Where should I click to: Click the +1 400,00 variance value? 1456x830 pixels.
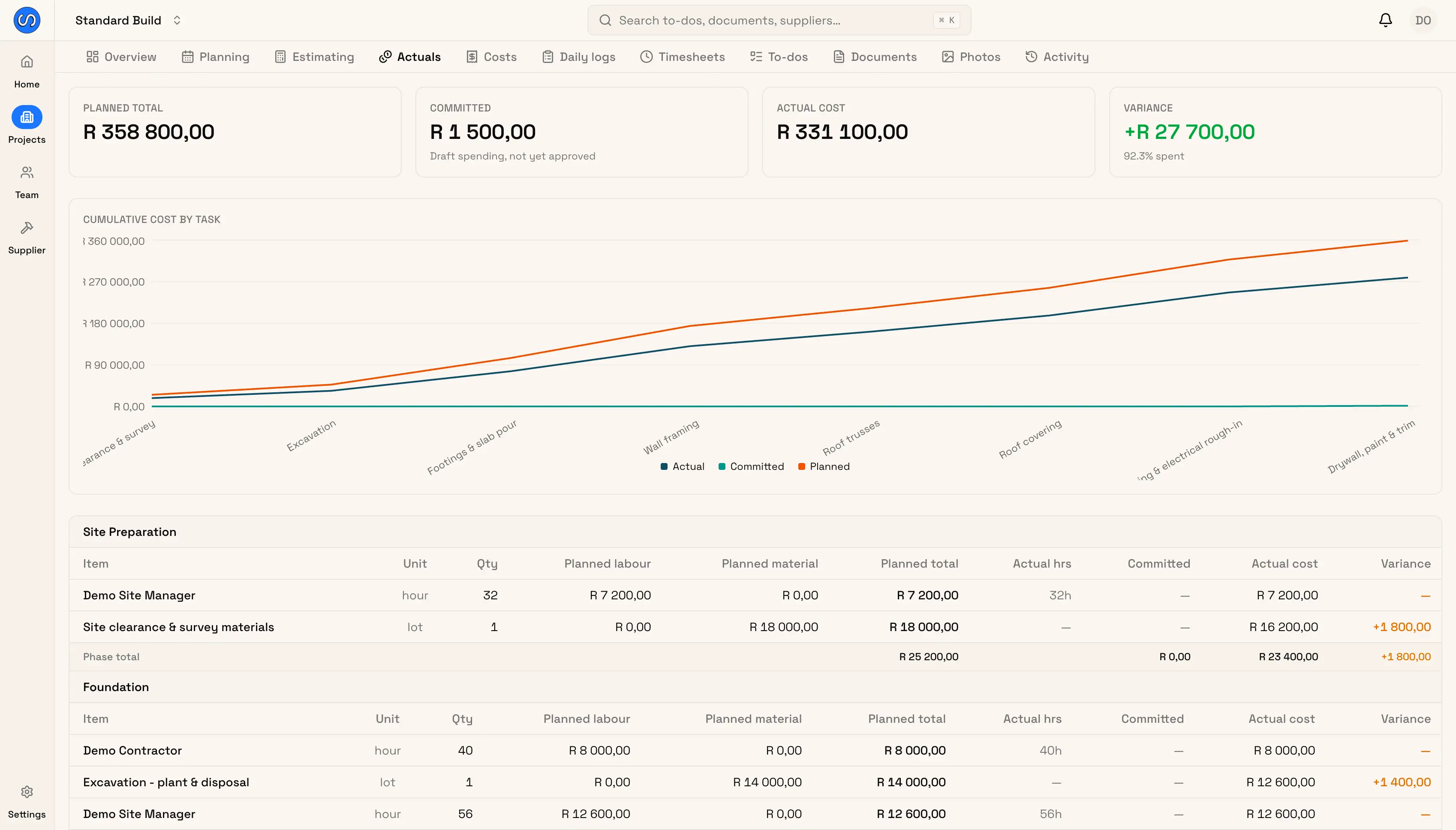coord(1401,782)
